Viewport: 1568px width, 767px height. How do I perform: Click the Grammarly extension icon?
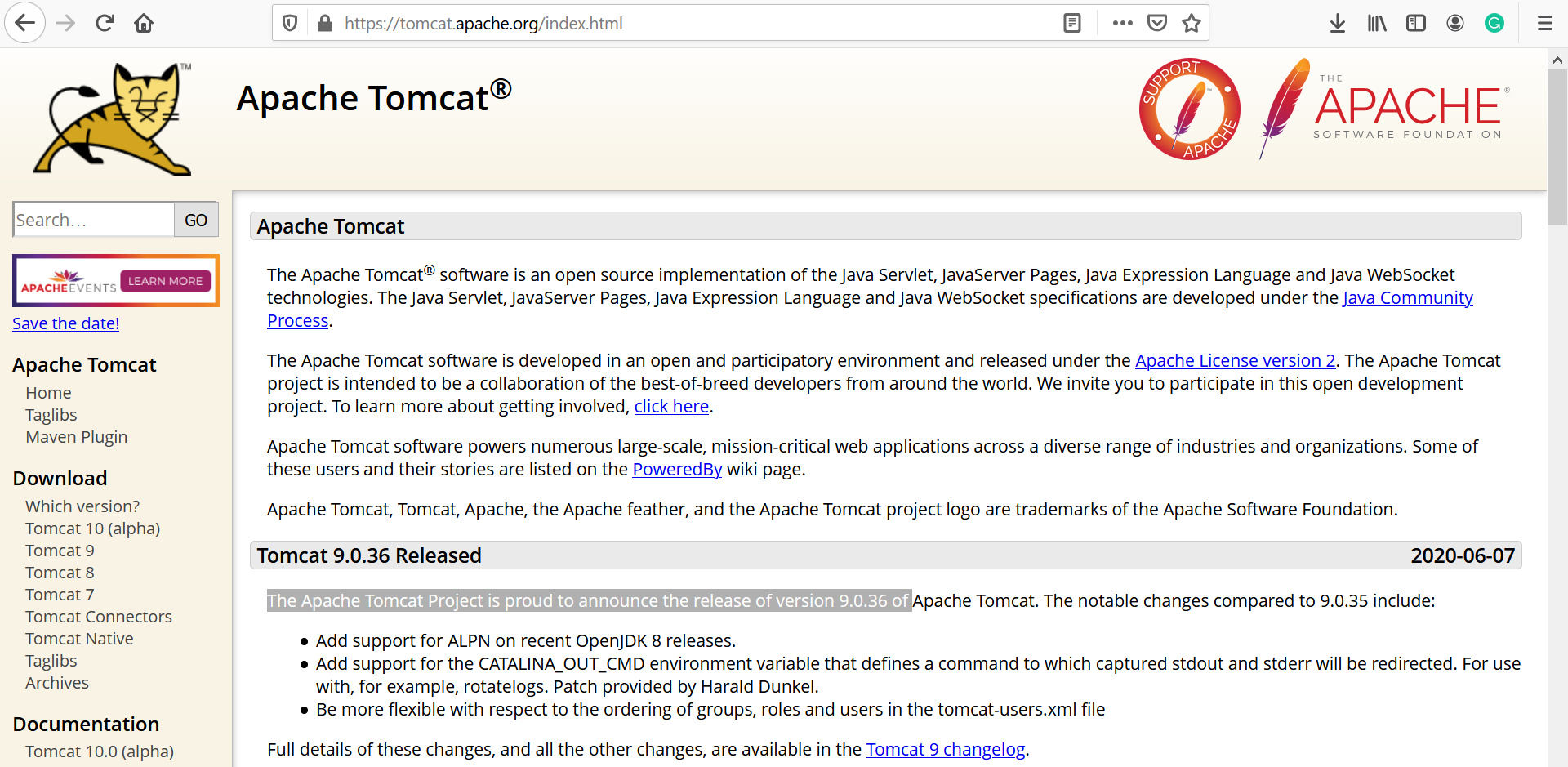pos(1494,23)
